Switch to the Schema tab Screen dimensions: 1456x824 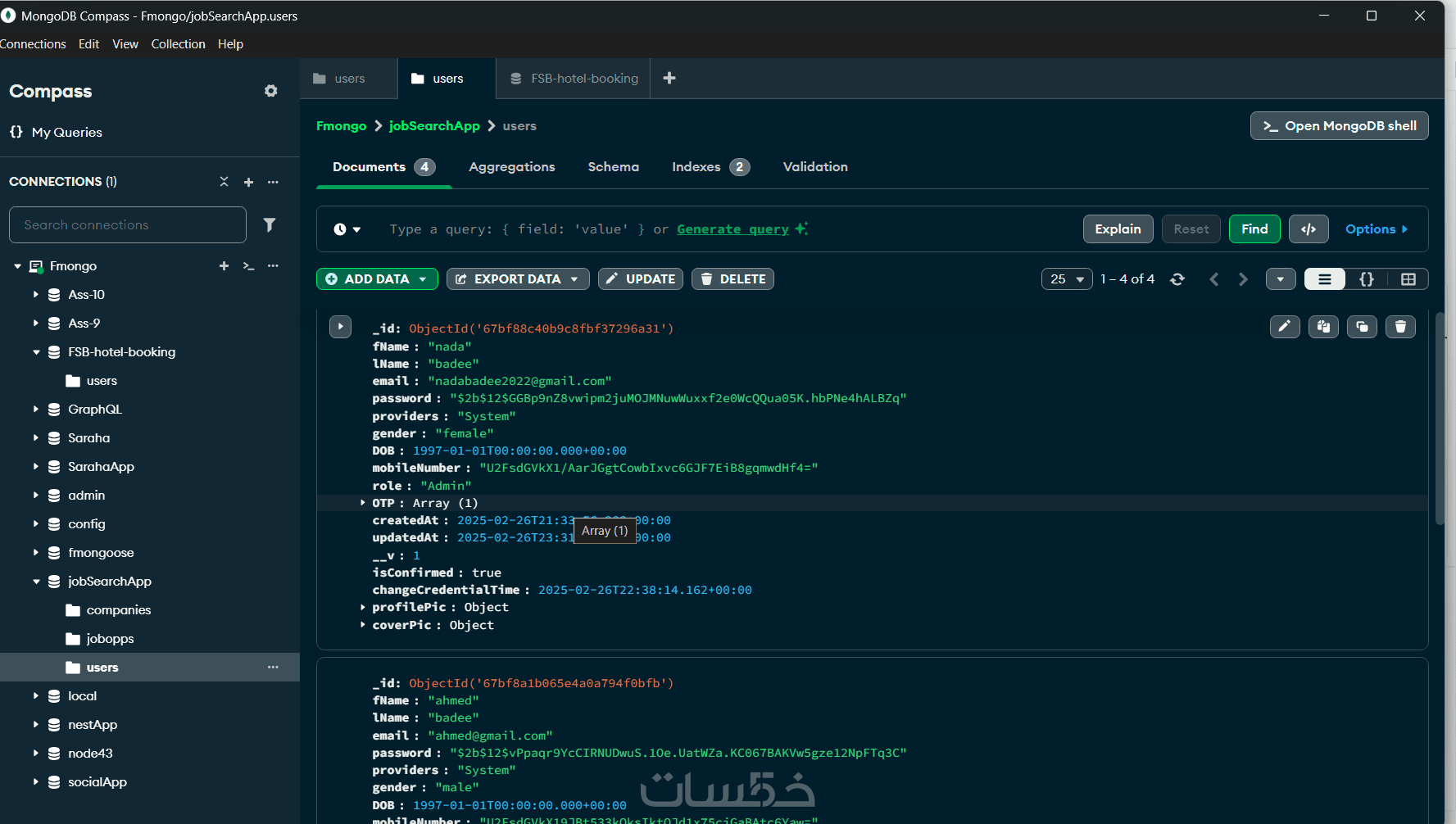(x=613, y=167)
